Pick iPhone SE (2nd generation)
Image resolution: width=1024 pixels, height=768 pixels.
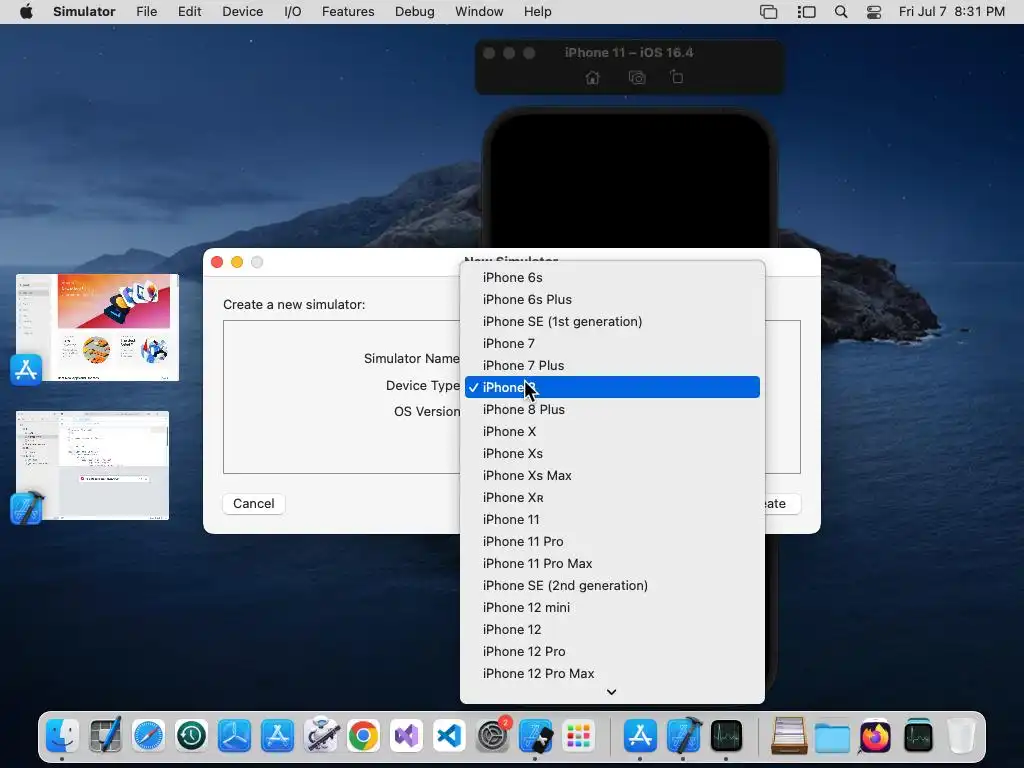(x=612, y=585)
